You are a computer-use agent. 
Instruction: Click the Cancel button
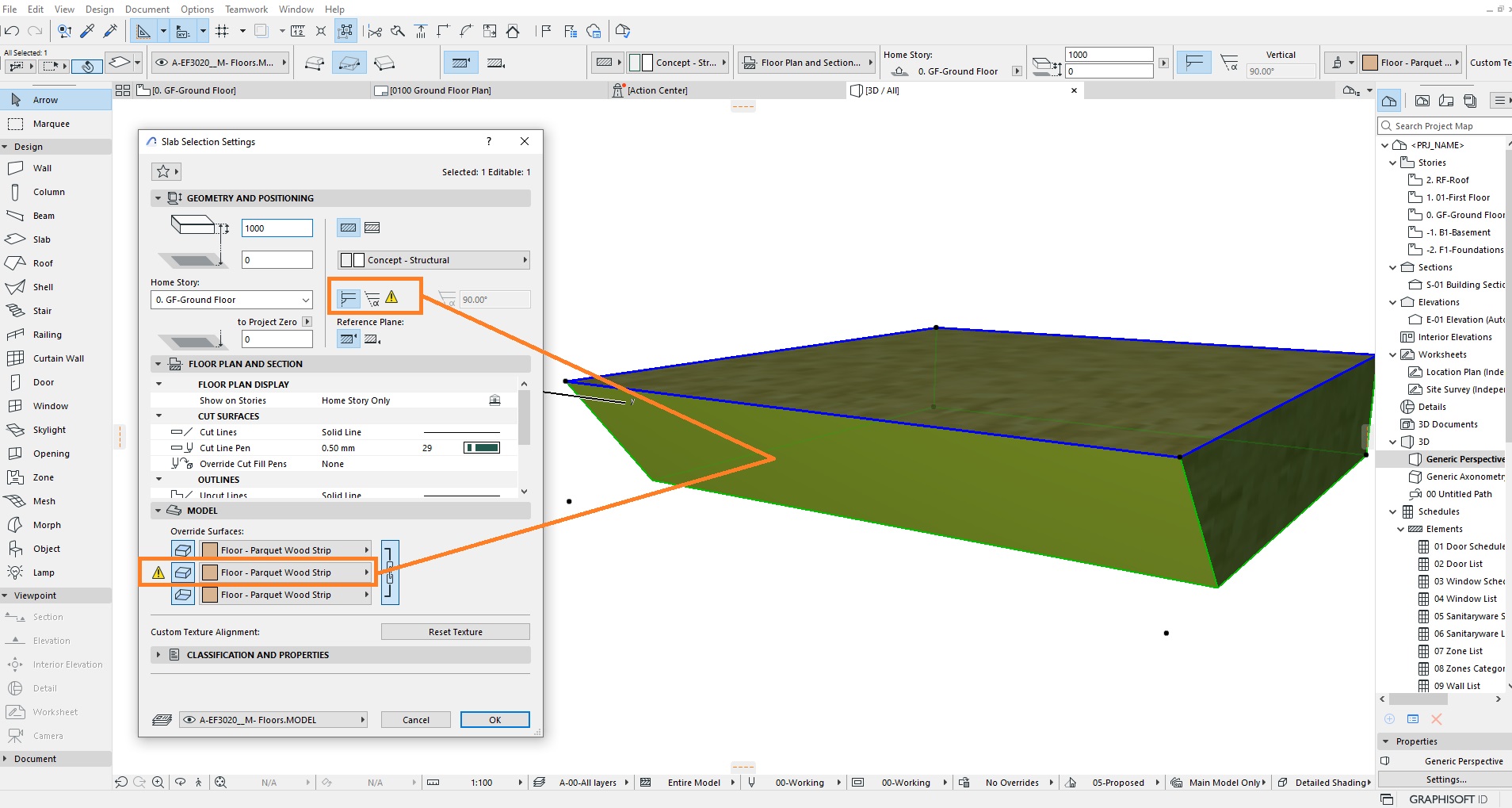click(x=416, y=720)
